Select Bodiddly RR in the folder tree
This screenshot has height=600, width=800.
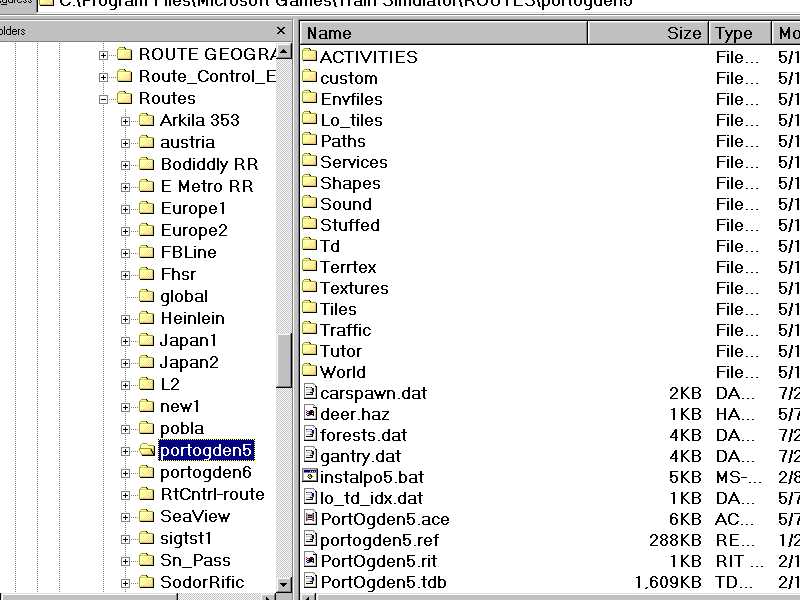209,164
